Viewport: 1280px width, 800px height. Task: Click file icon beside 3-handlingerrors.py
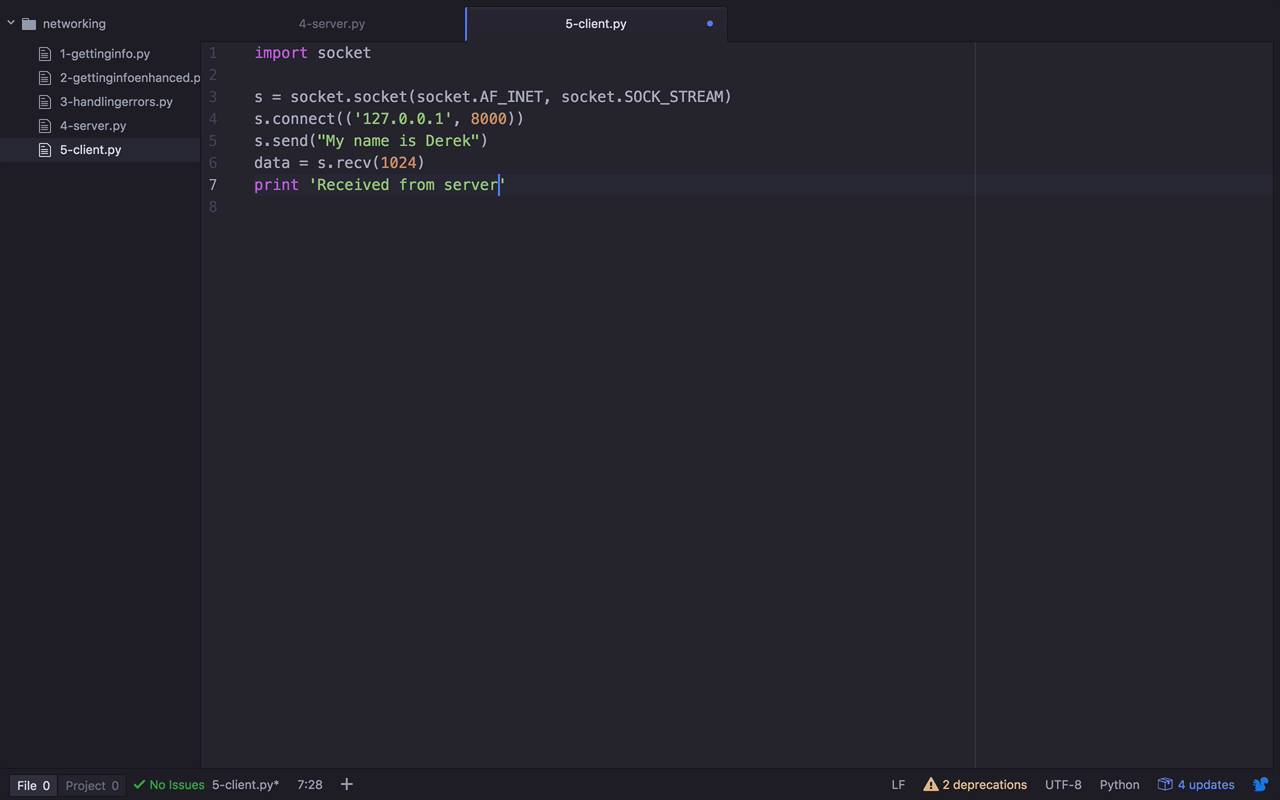point(44,102)
